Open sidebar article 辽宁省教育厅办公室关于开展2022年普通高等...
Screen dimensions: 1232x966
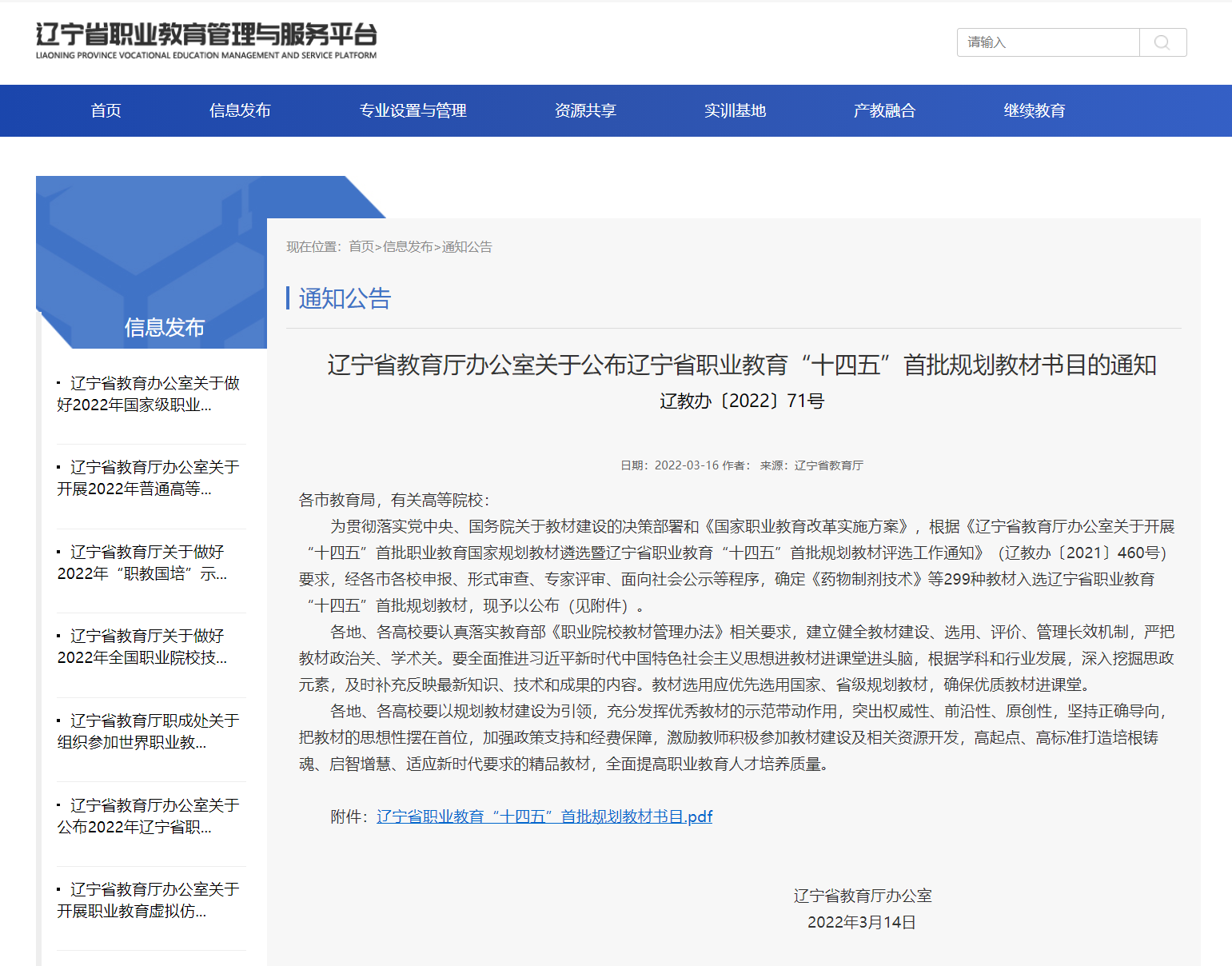coord(148,478)
